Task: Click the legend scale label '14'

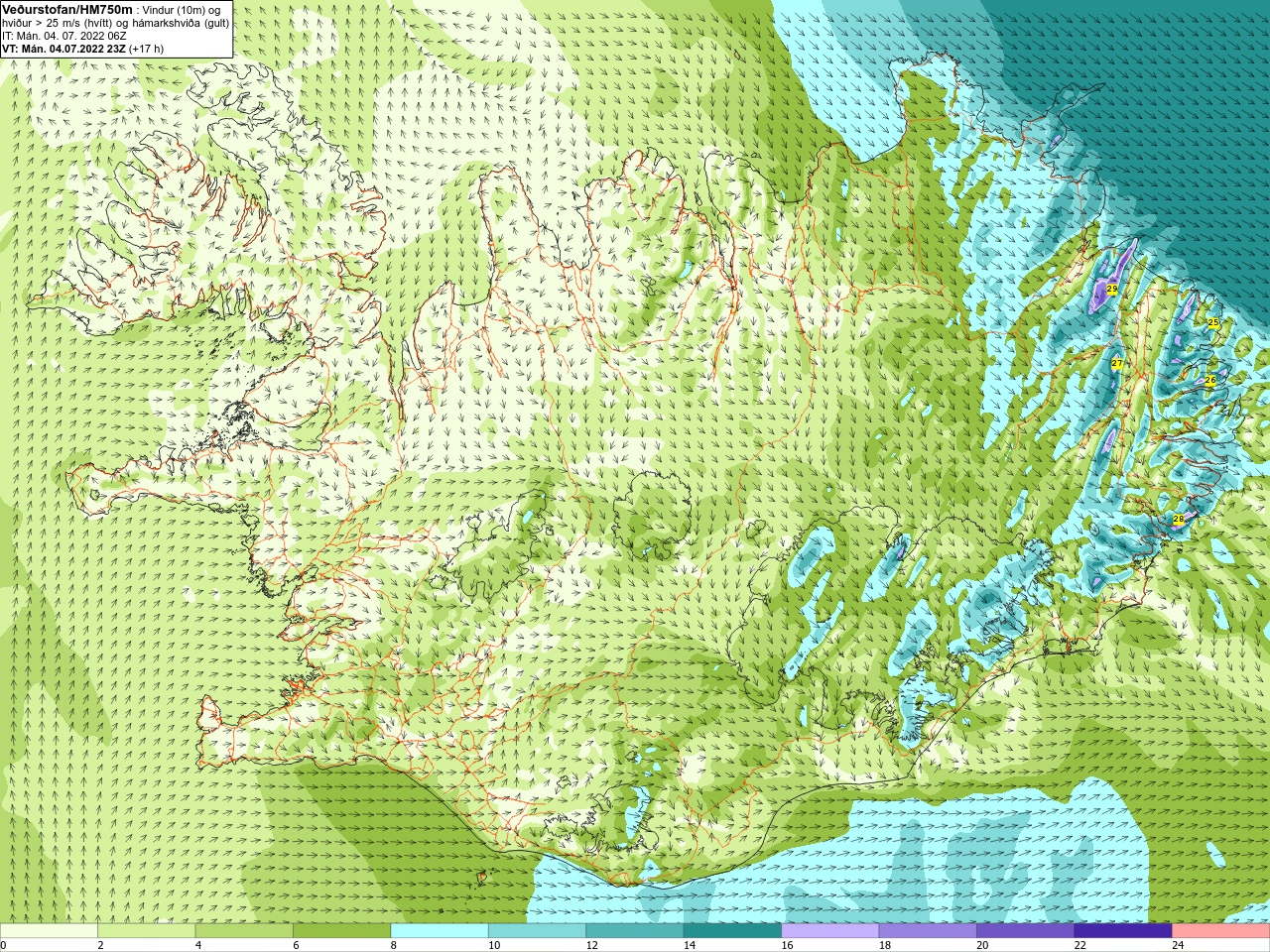Action: 690,945
